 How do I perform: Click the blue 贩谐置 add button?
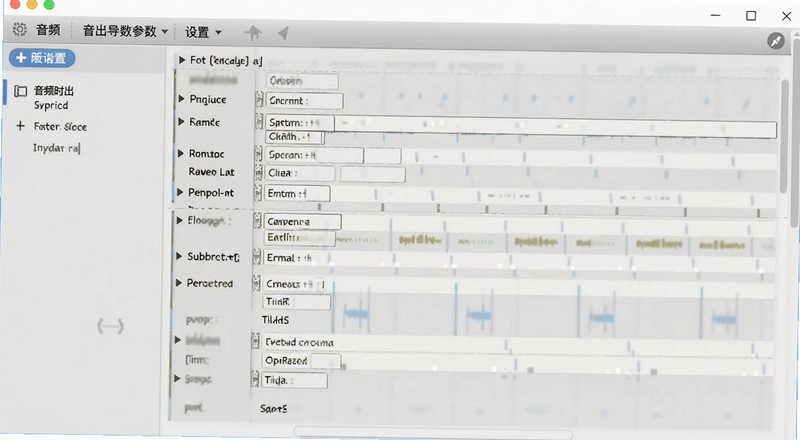tap(42, 58)
